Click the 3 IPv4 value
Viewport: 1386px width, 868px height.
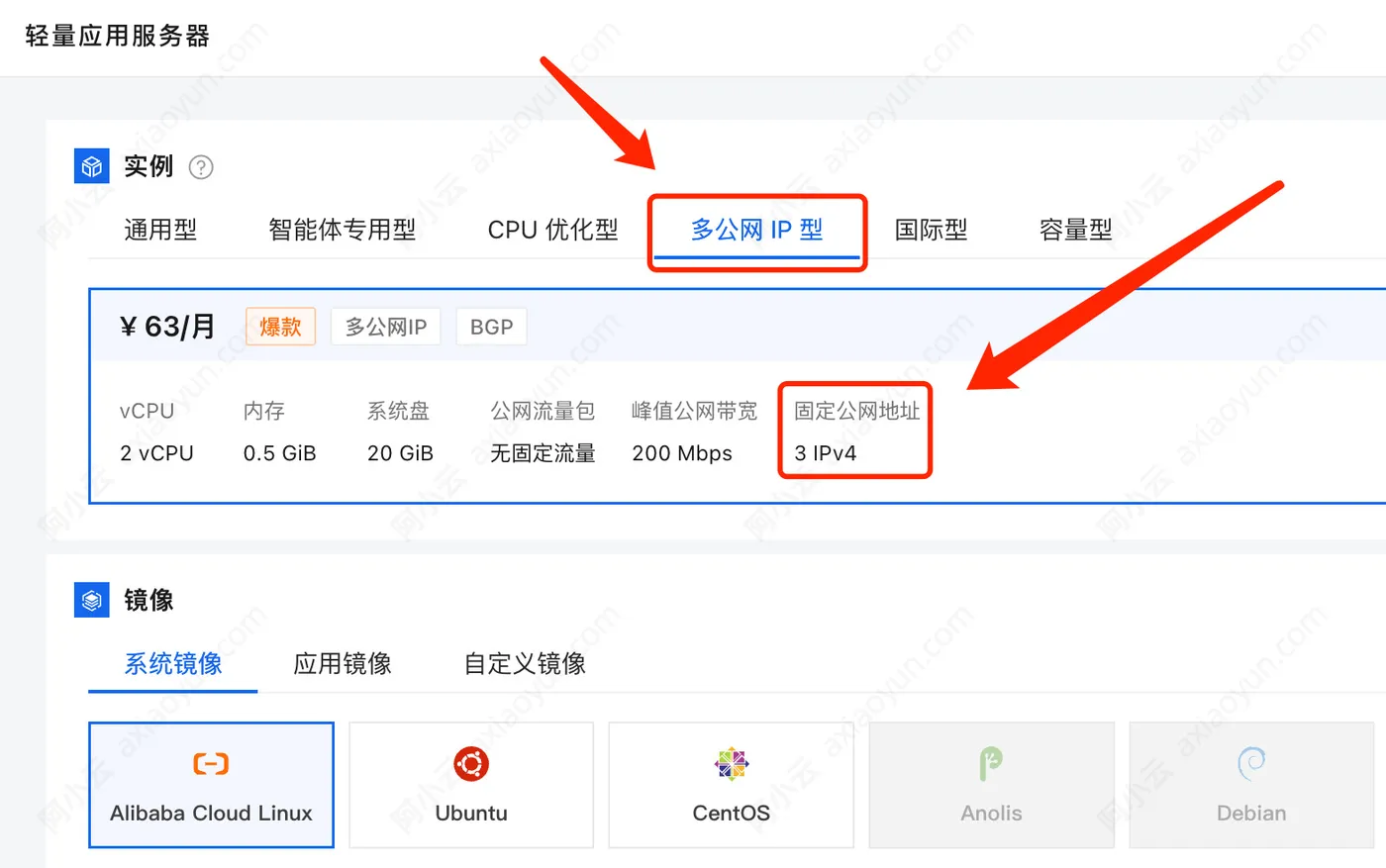[826, 453]
